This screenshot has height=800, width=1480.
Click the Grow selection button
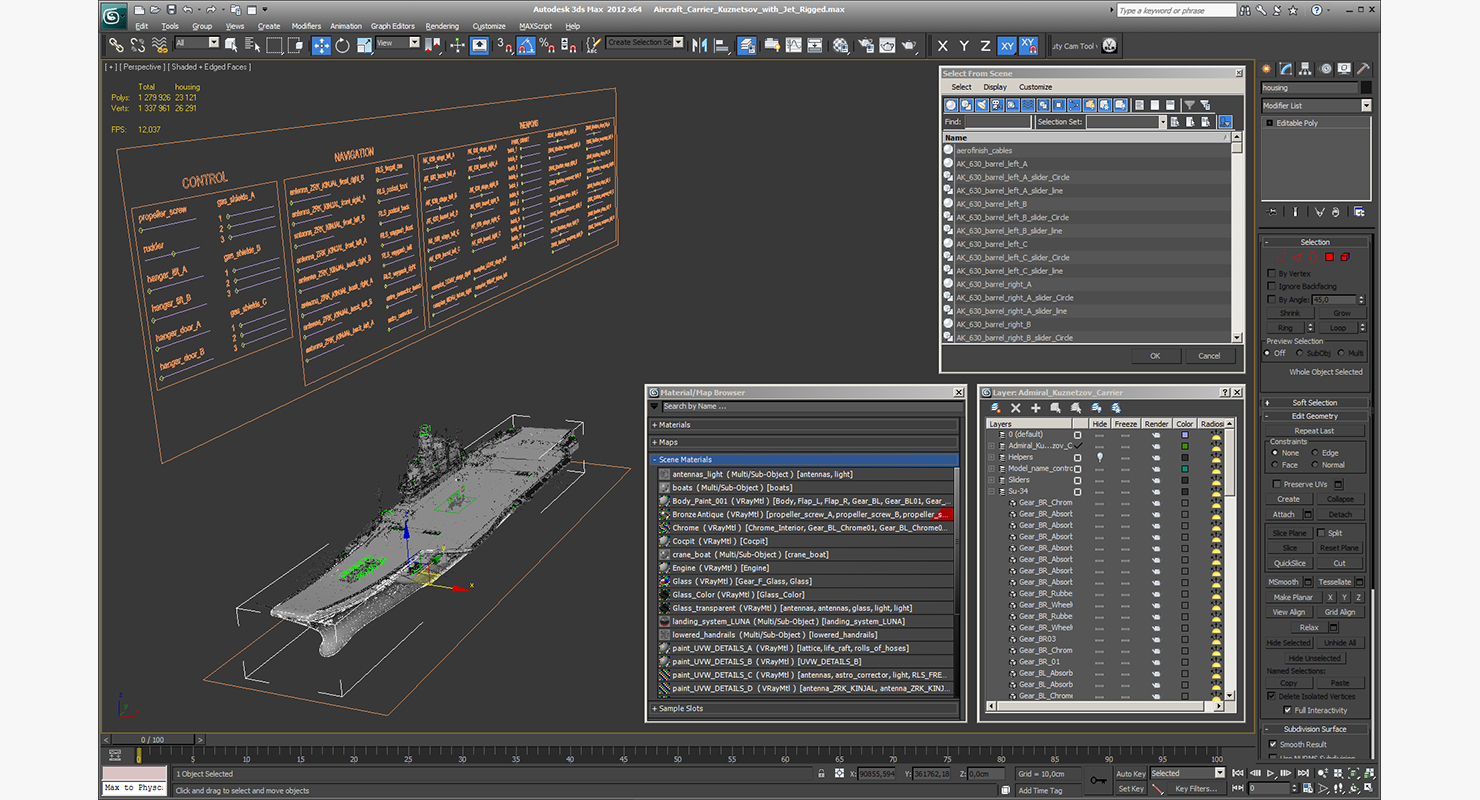tap(1342, 313)
